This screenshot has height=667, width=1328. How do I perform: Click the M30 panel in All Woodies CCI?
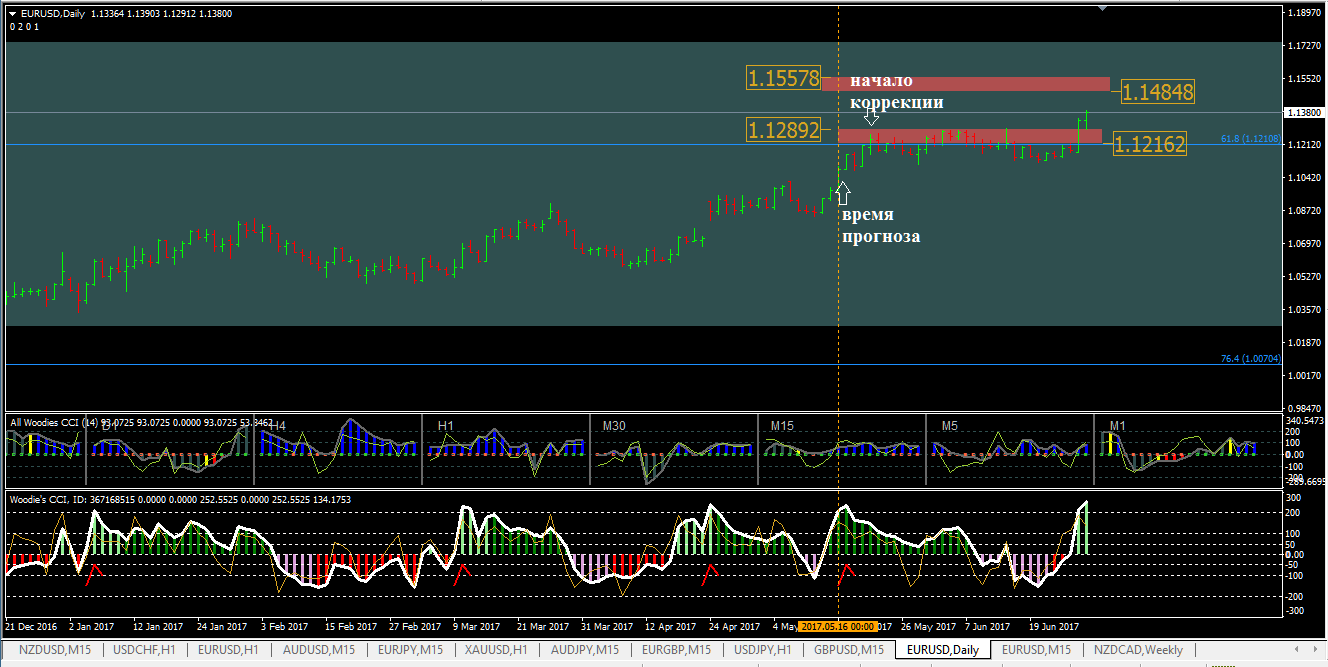click(x=672, y=449)
